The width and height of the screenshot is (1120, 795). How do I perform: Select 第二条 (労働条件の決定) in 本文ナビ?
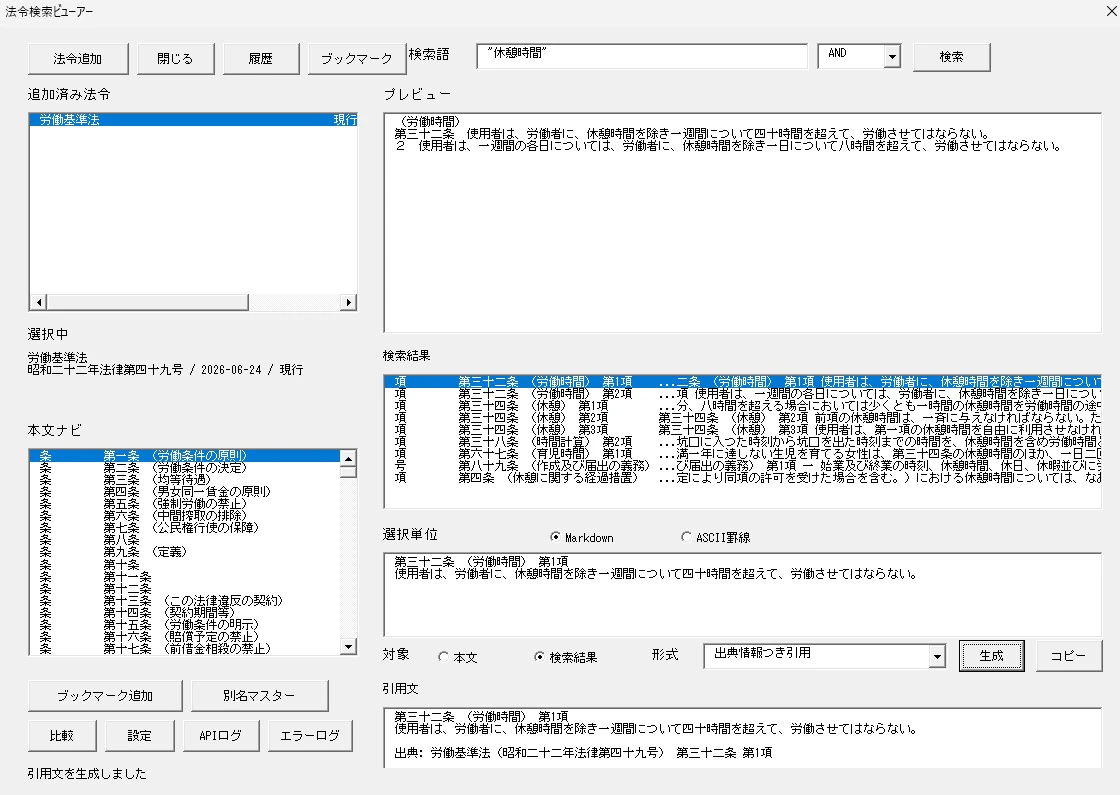point(184,468)
